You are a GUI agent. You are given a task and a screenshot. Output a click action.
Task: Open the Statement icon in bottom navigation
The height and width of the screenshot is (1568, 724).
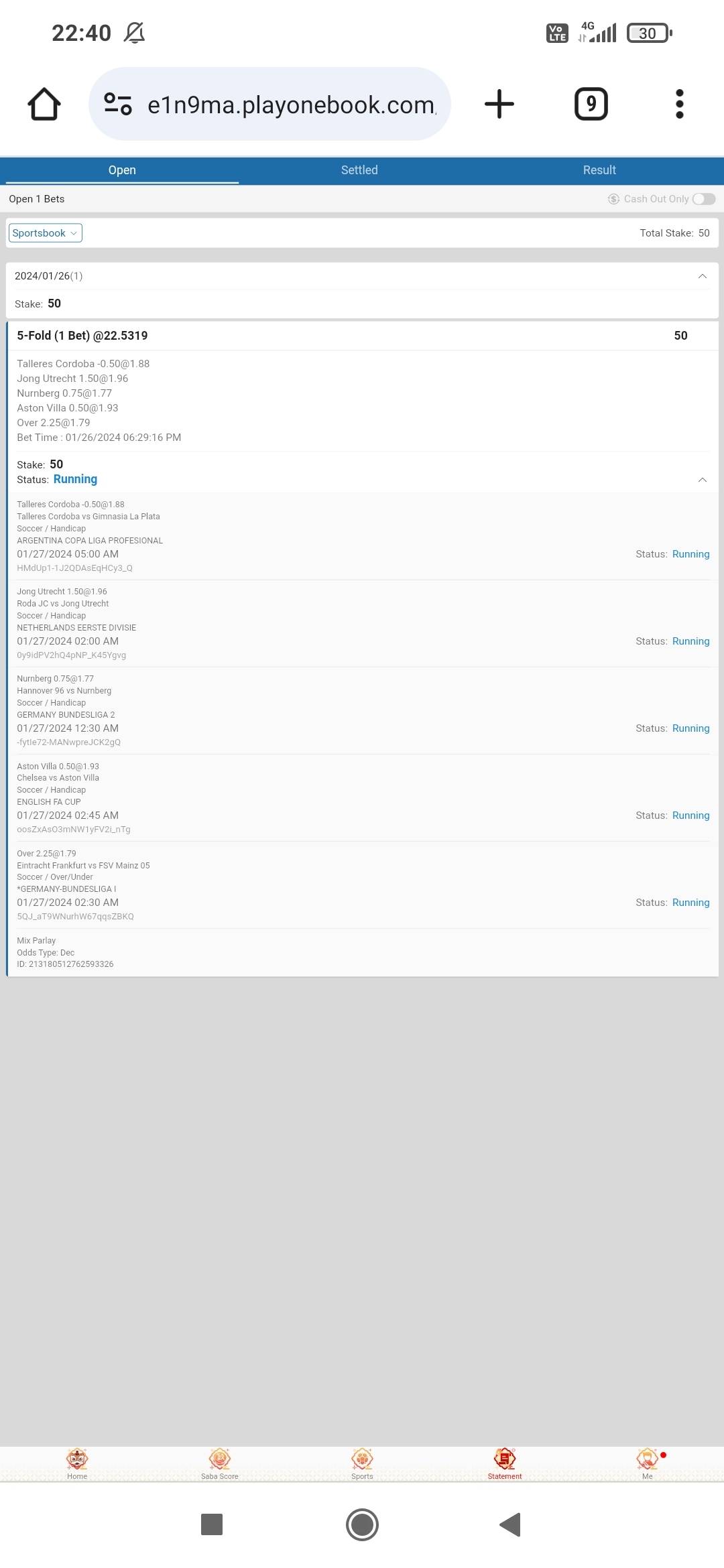(505, 1463)
